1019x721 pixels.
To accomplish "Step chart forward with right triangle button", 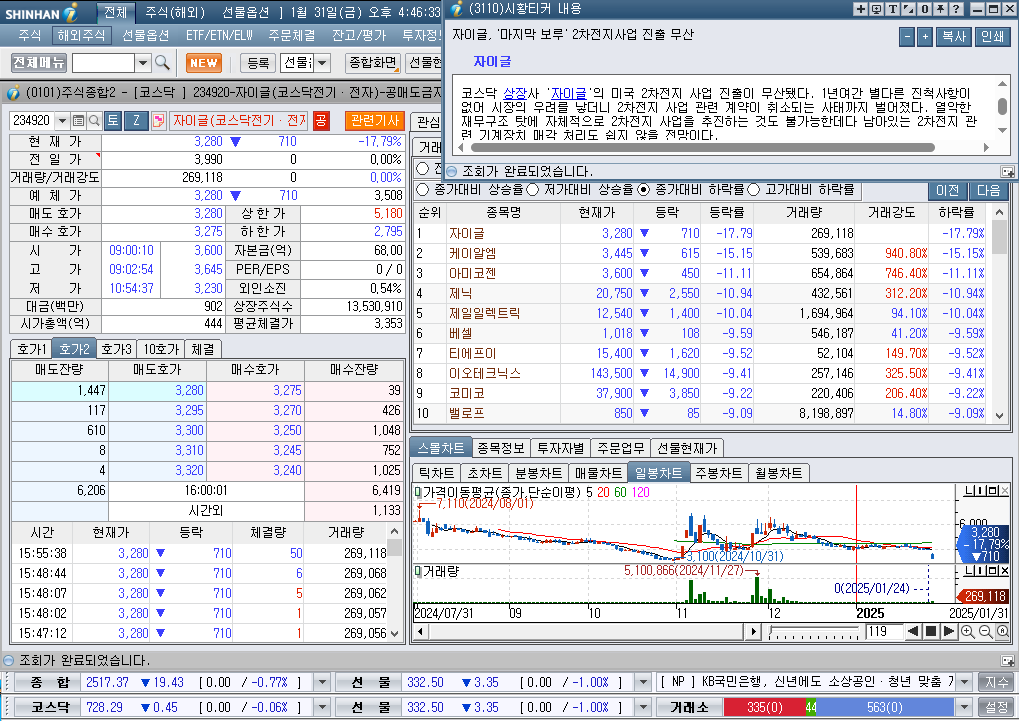I will 948,631.
